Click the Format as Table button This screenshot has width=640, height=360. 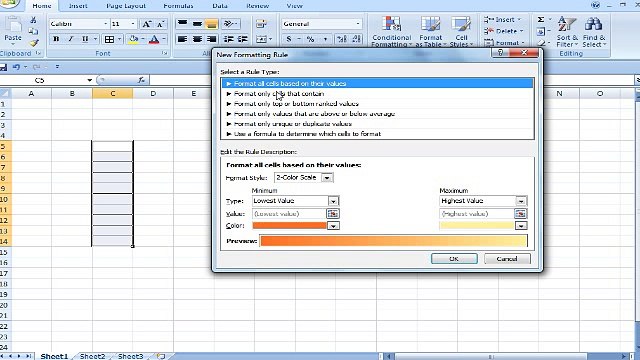point(431,32)
